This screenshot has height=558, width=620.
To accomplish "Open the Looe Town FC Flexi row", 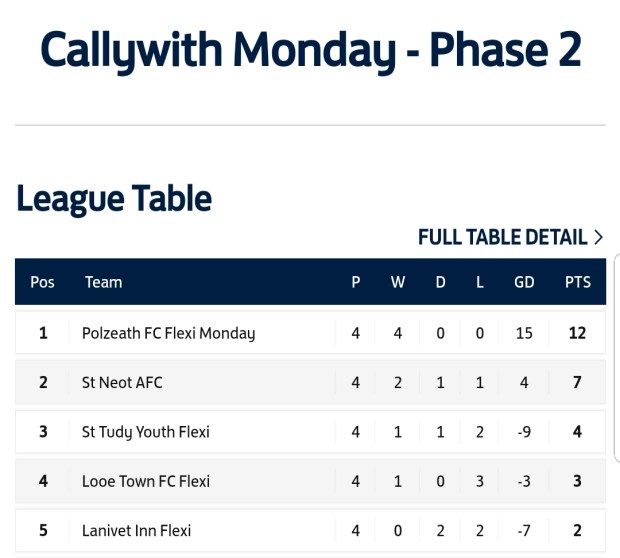I will click(146, 481).
